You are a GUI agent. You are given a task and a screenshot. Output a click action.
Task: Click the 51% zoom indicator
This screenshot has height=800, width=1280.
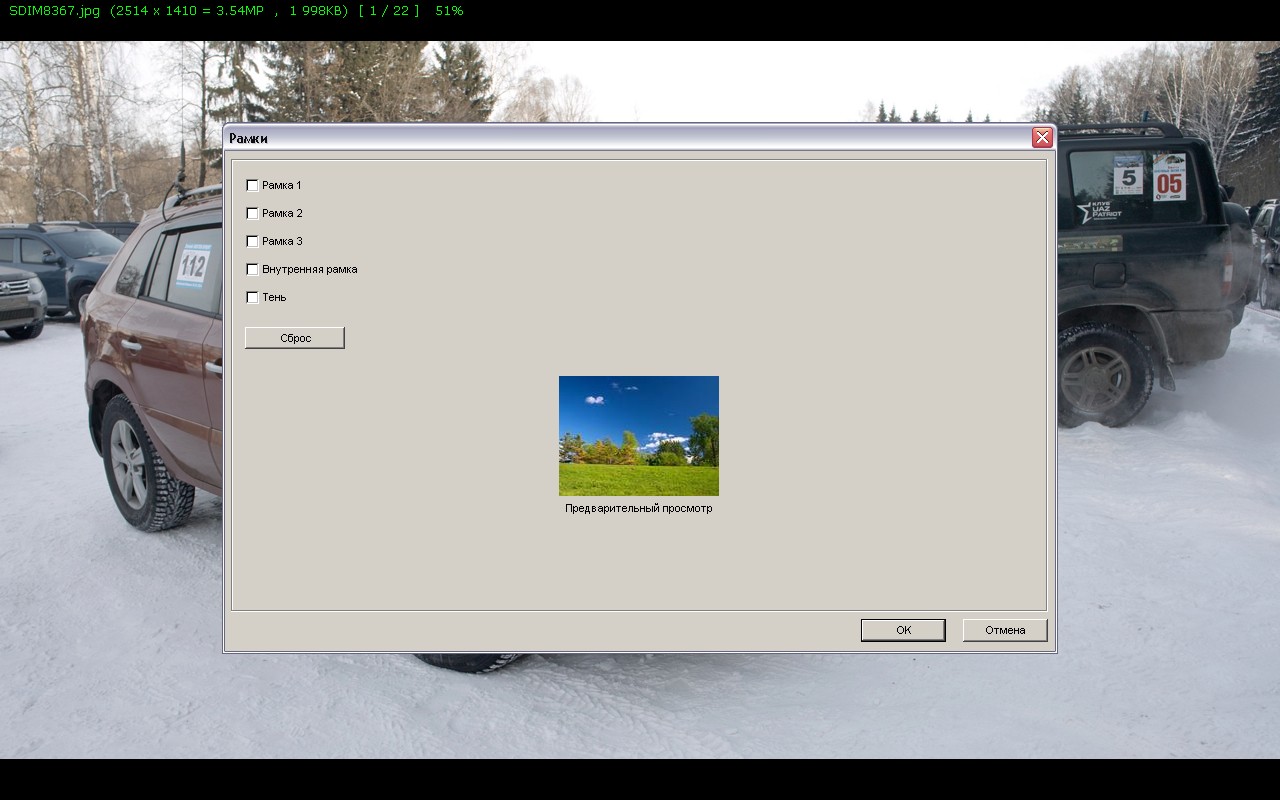click(x=449, y=11)
